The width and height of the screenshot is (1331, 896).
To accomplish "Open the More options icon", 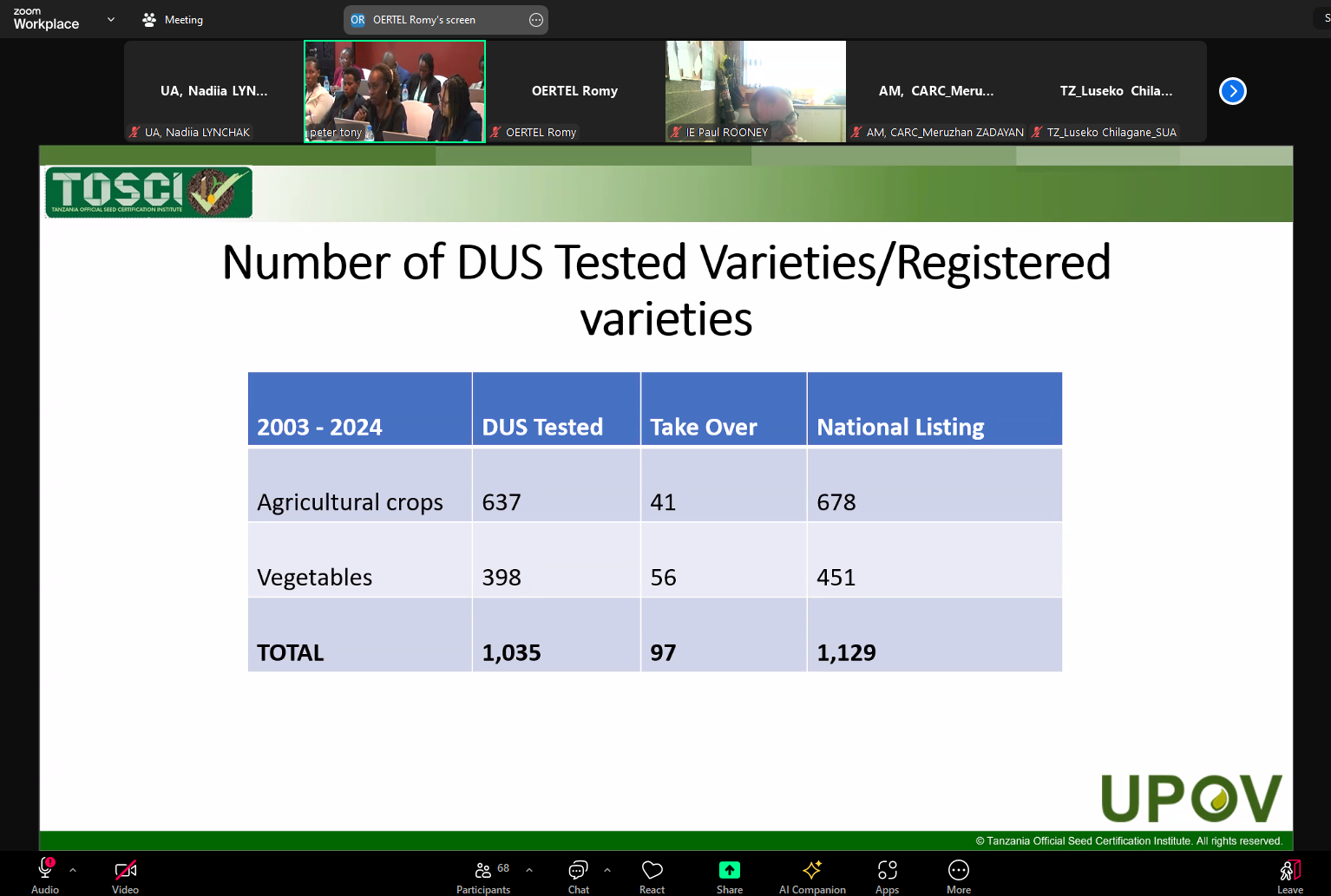I will tap(958, 870).
